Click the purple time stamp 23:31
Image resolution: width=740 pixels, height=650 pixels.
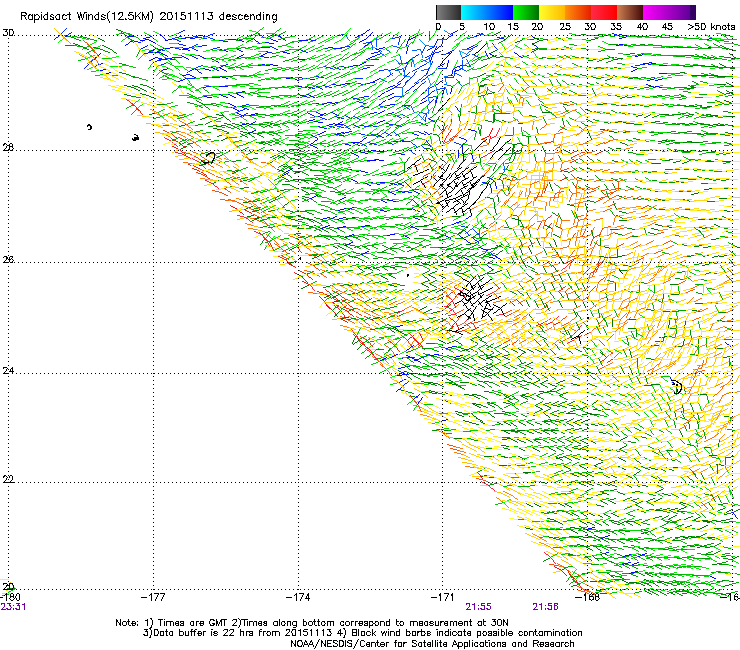(13, 607)
